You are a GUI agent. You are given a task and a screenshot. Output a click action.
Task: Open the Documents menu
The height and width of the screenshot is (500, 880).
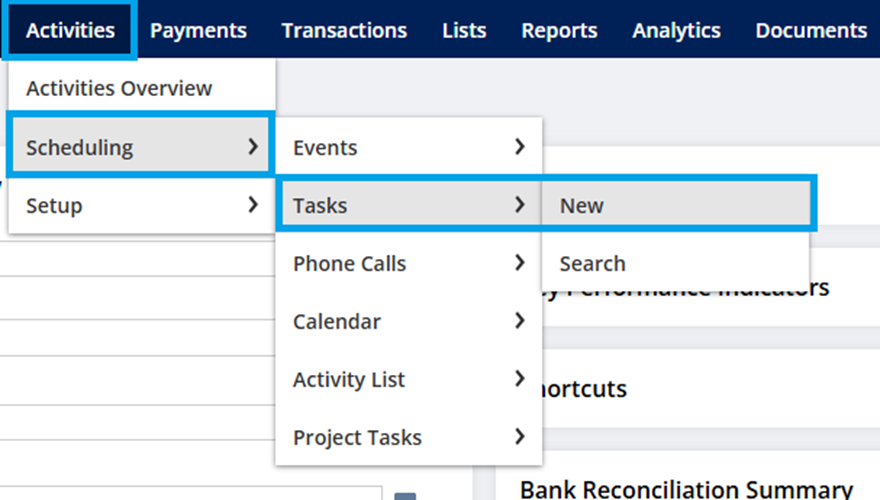pyautogui.click(x=811, y=30)
